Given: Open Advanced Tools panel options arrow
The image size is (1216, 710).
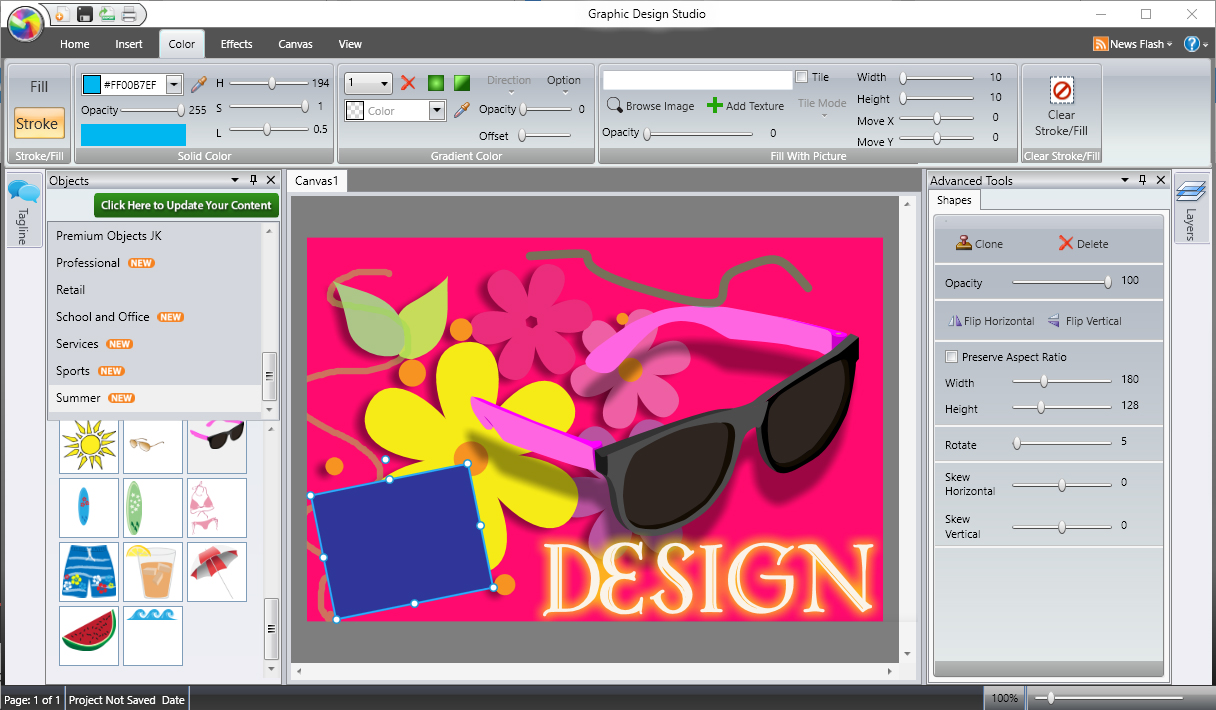Looking at the screenshot, I should pyautogui.click(x=1124, y=180).
